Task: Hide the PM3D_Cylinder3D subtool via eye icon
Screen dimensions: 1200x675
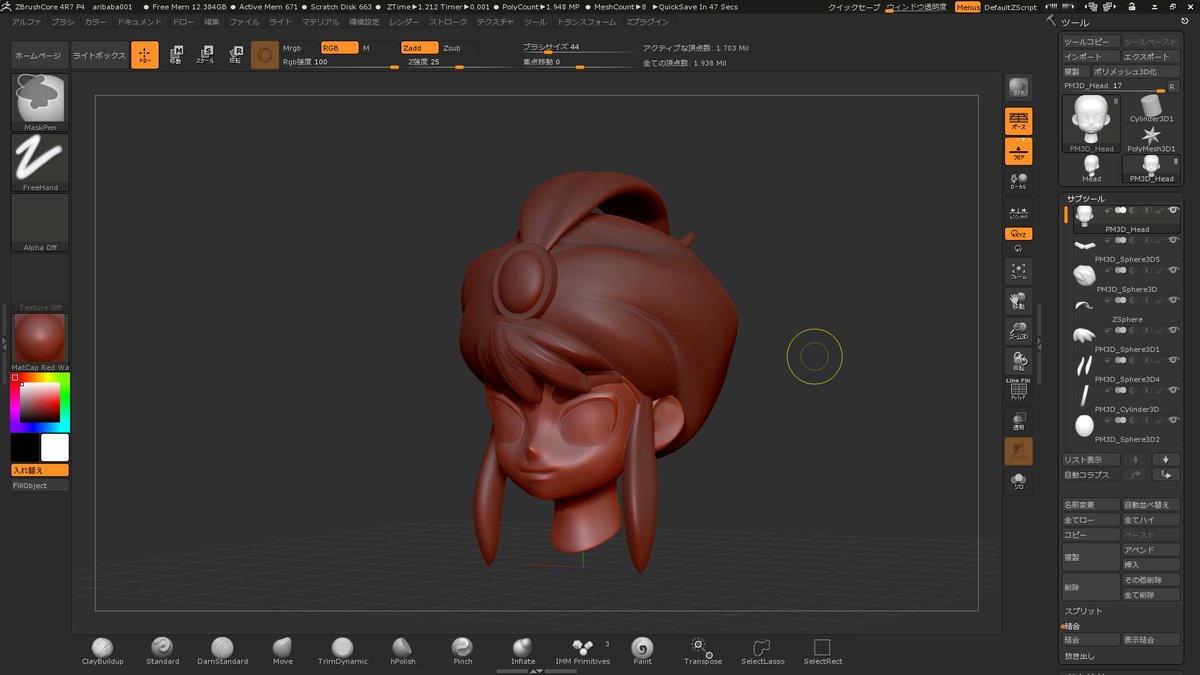Action: (x=1173, y=391)
